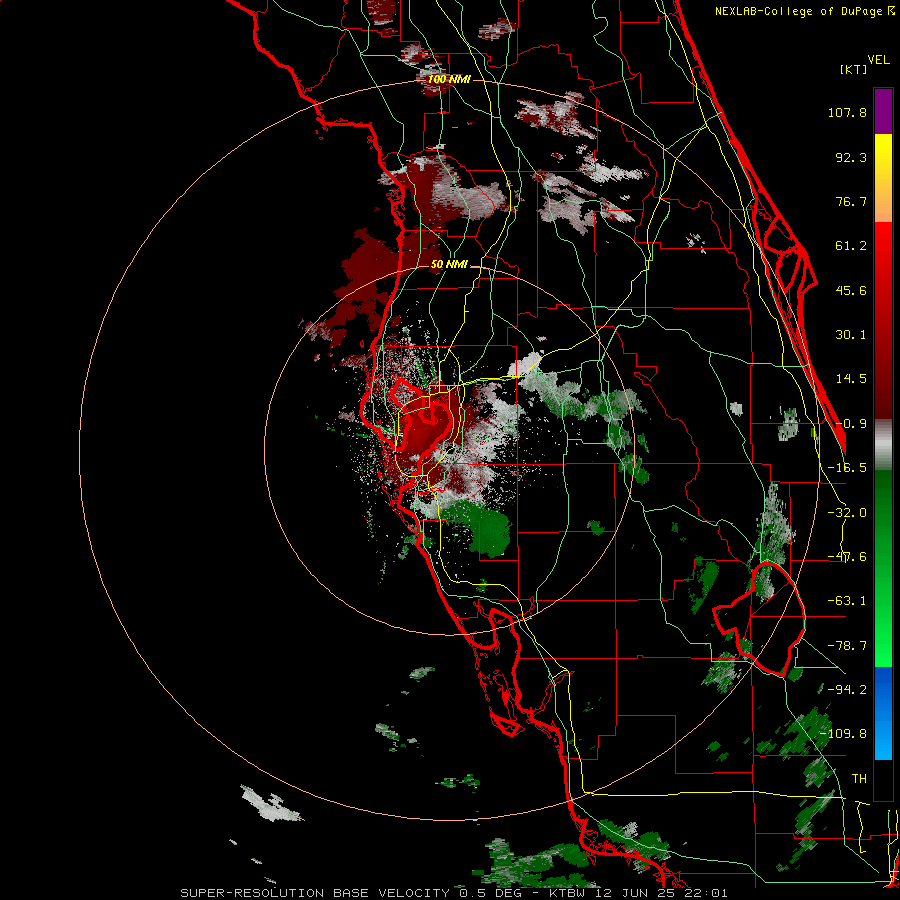Click the VEL legend title
The image size is (900, 900).
tap(879, 60)
